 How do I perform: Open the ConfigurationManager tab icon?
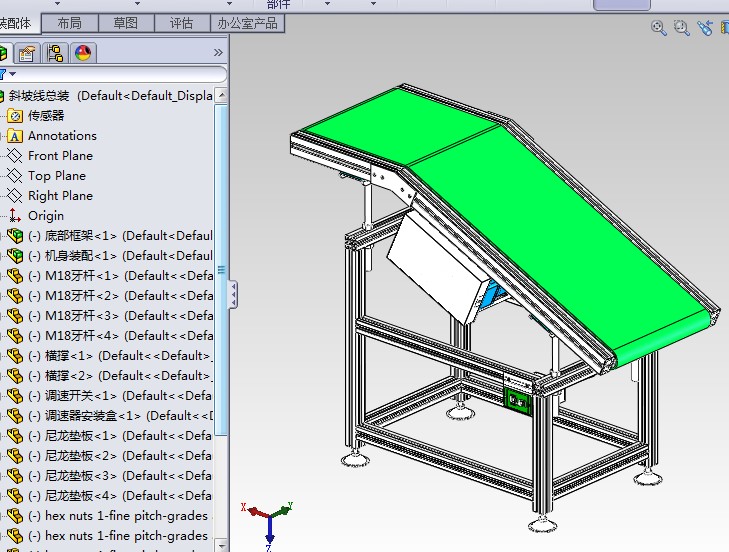point(55,53)
